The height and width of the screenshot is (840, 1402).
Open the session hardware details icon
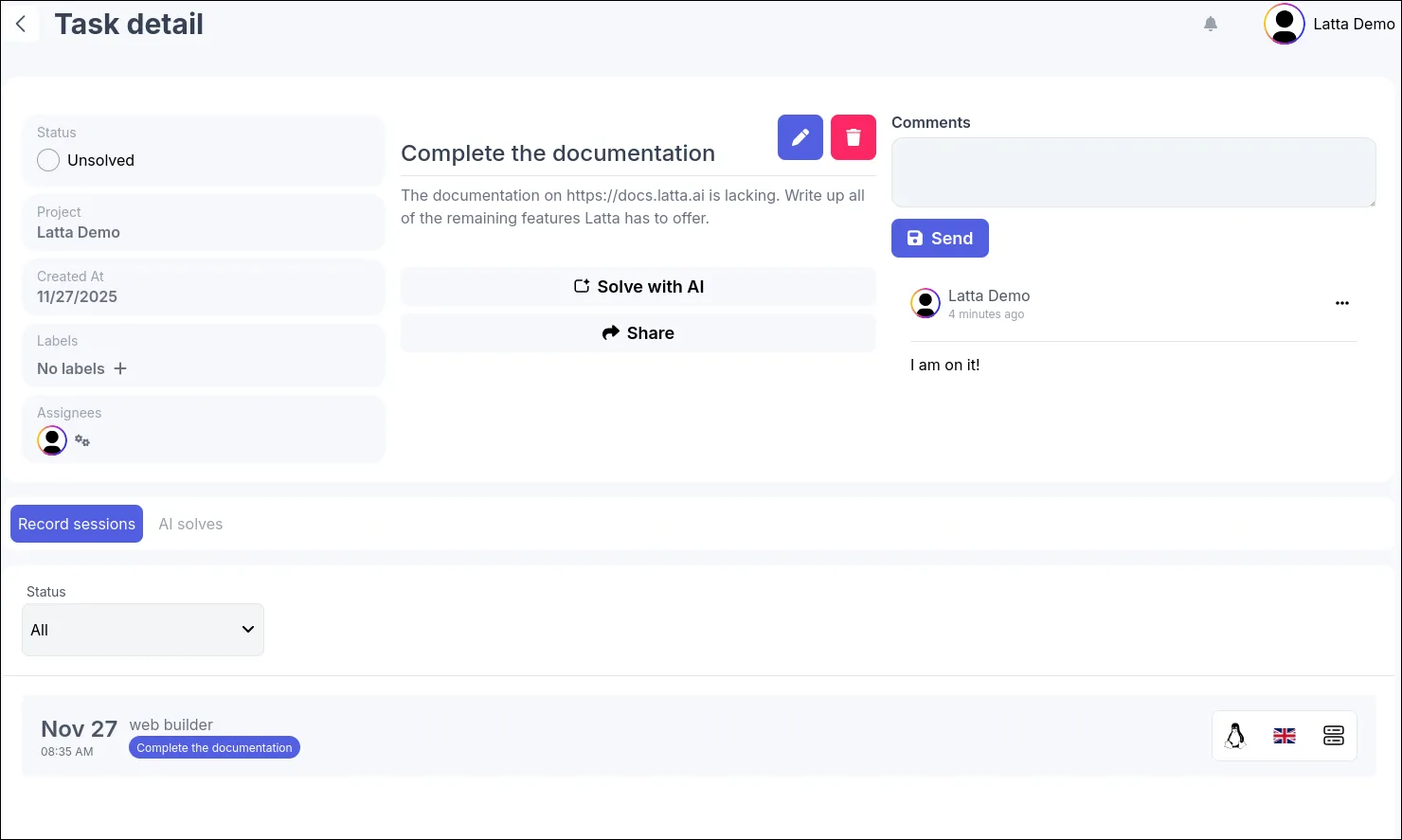tap(1334, 735)
